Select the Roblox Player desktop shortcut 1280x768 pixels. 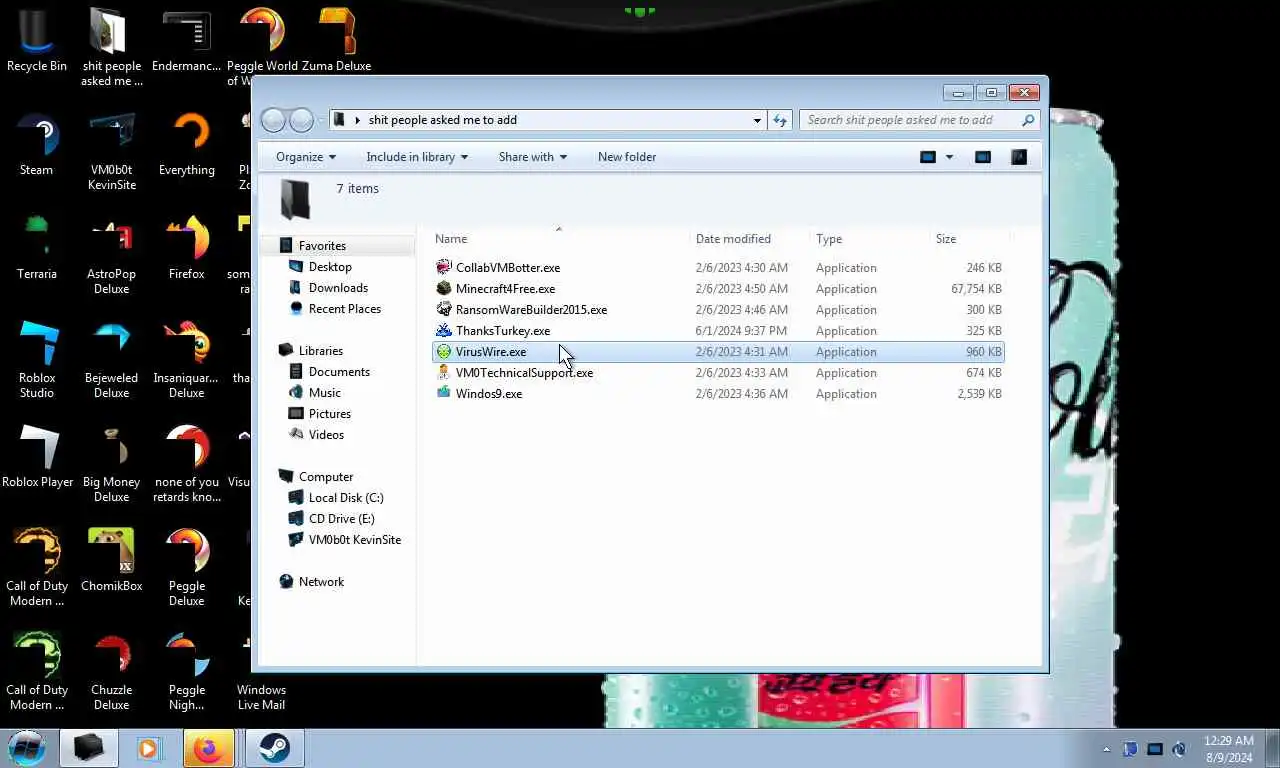point(37,457)
